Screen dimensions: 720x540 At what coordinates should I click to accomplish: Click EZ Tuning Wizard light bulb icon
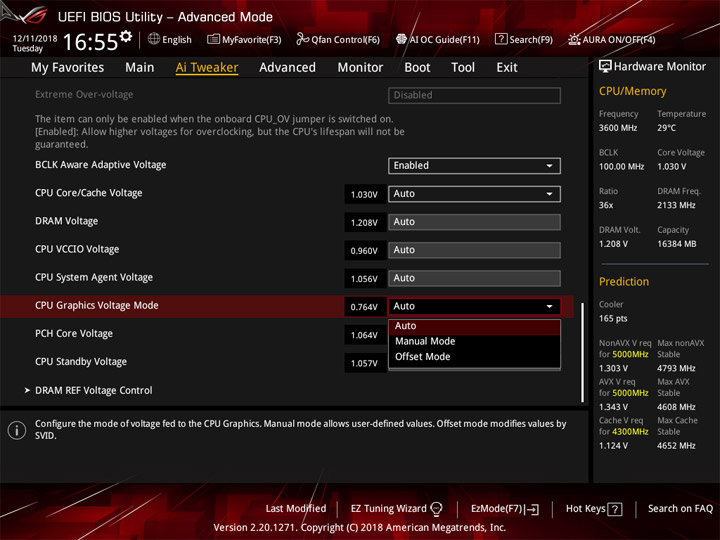(436, 509)
